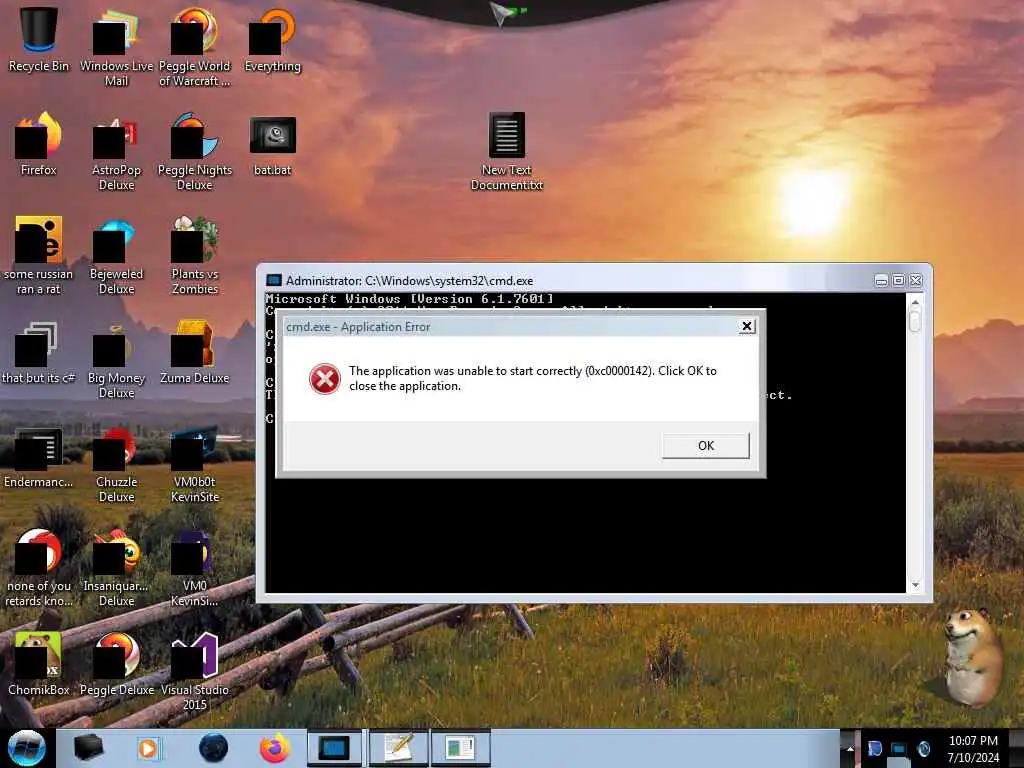This screenshot has width=1024, height=768.
Task: Open Windows Live Mail desktop shortcut
Action: pos(116,47)
